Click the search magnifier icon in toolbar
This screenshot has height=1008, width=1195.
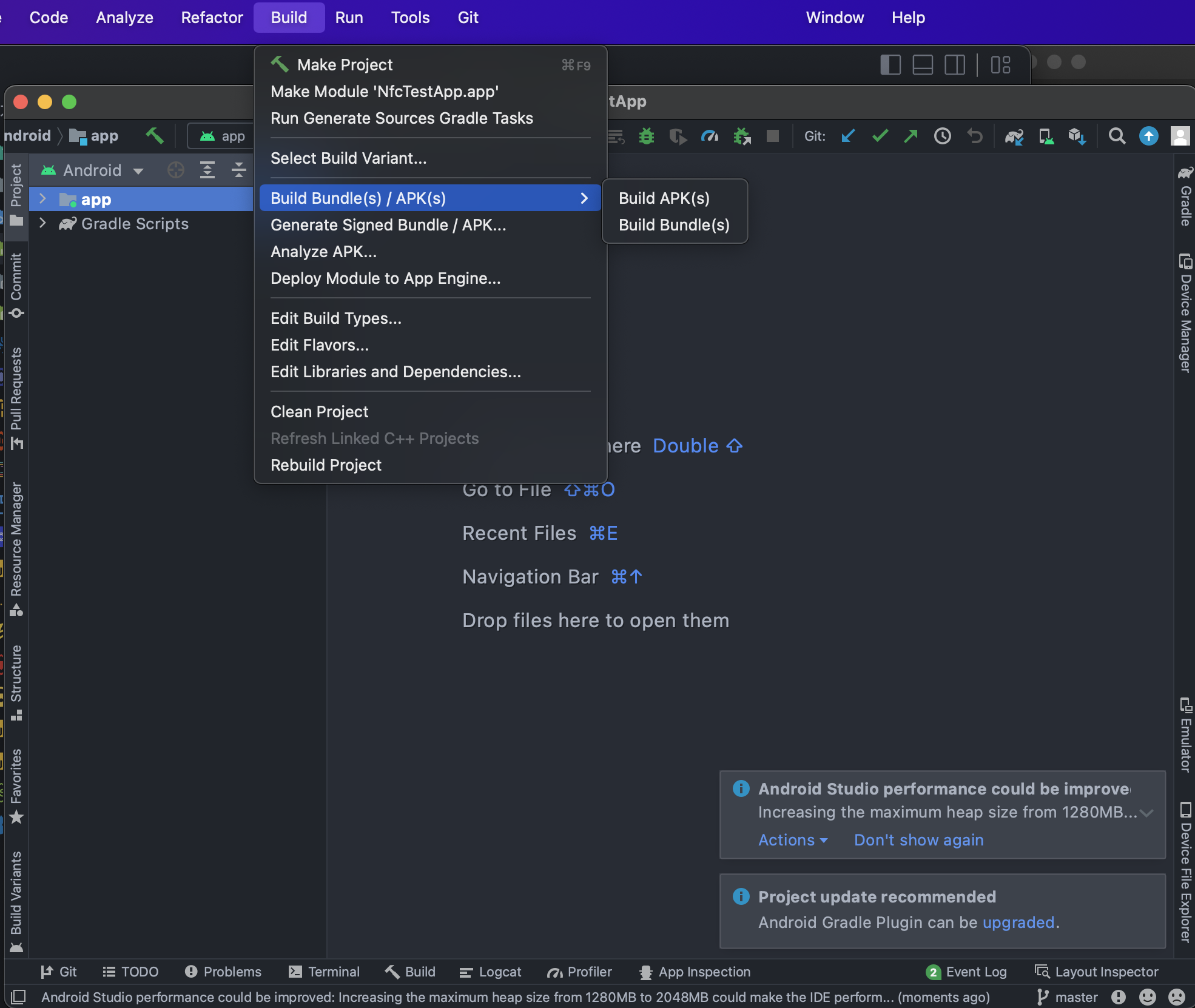[x=1117, y=136]
